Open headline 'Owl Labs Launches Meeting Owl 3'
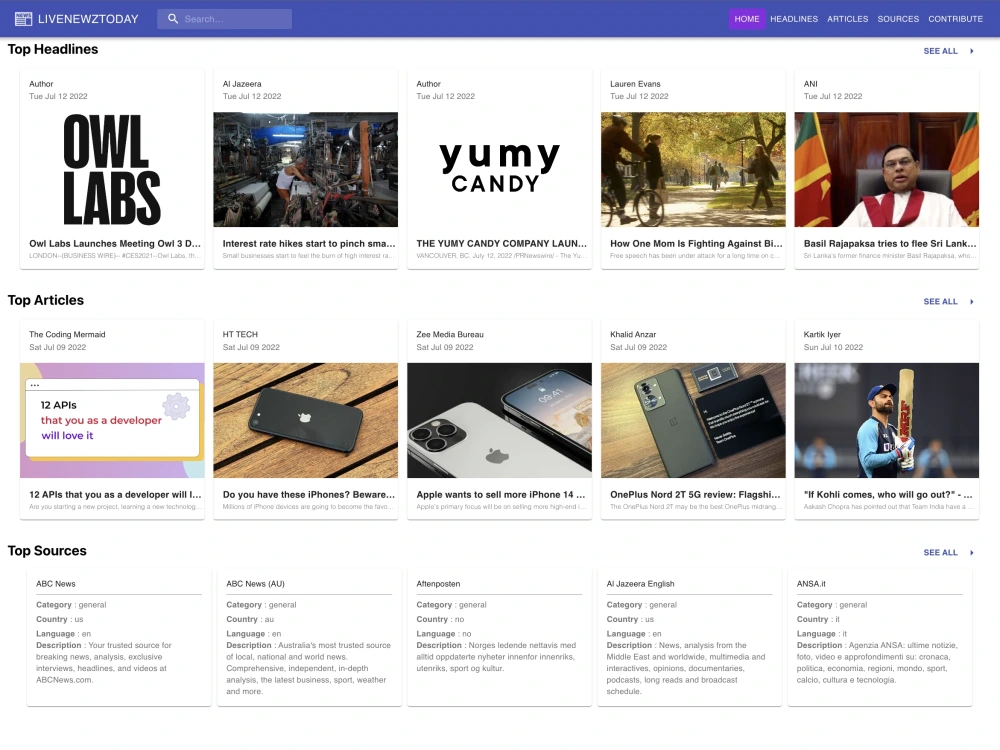Screen dimensions: 1000x750 115,244
